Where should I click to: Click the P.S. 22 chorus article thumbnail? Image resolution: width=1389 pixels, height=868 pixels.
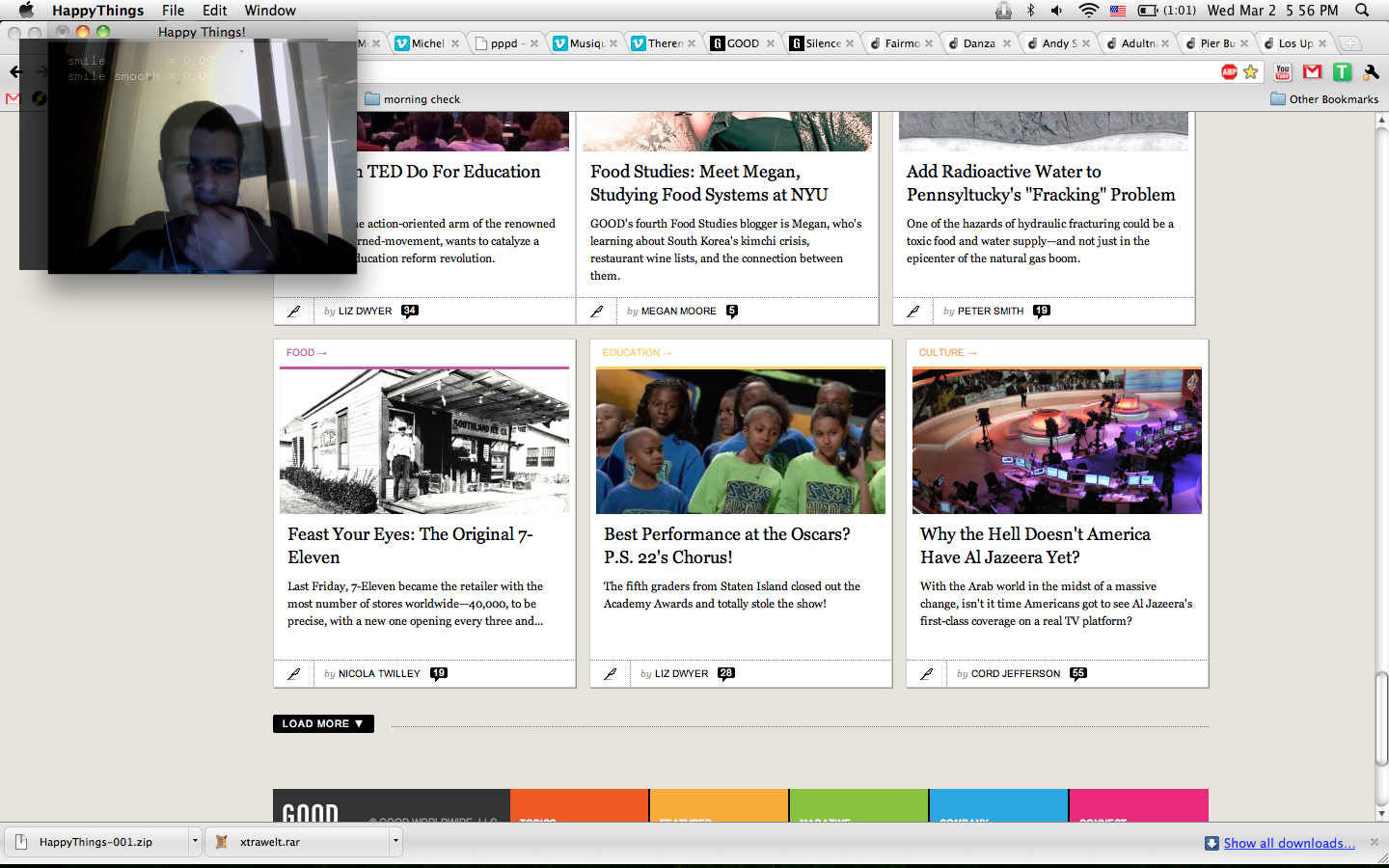point(740,441)
